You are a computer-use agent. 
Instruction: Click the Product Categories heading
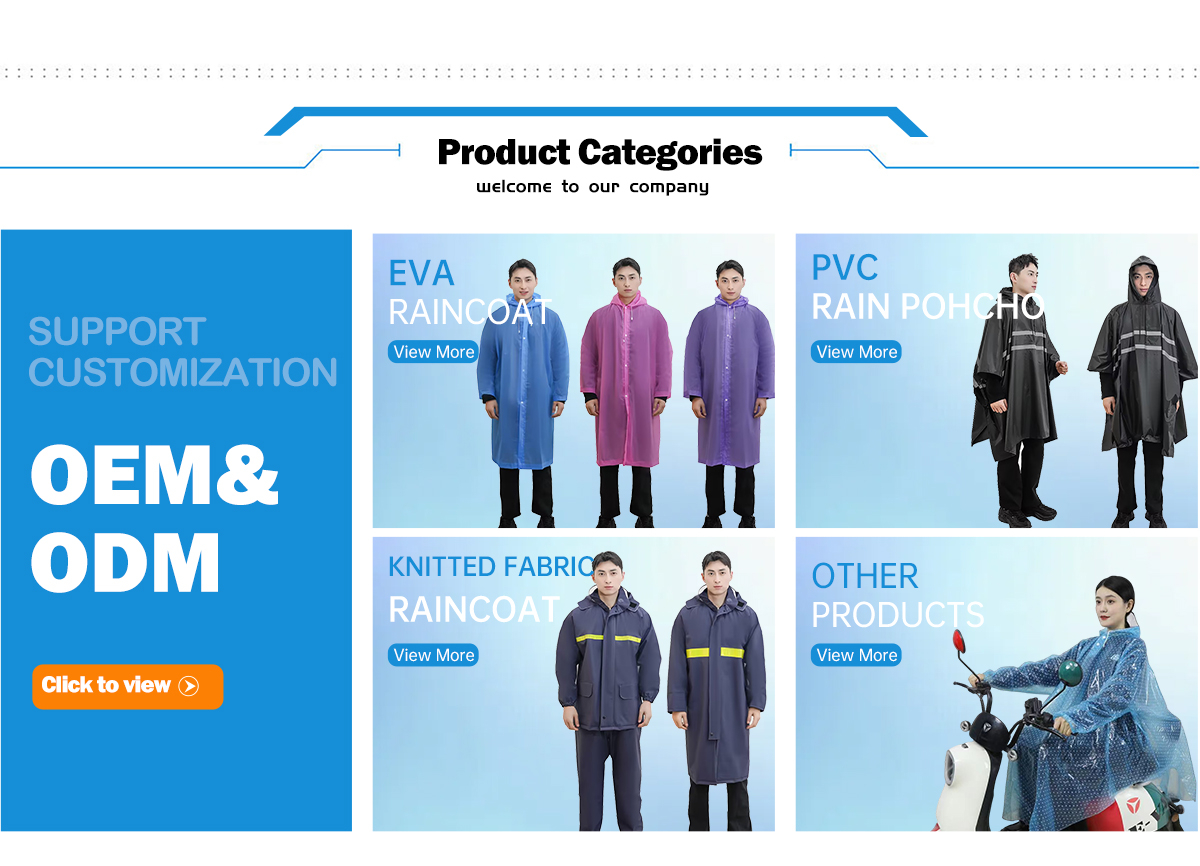click(600, 152)
